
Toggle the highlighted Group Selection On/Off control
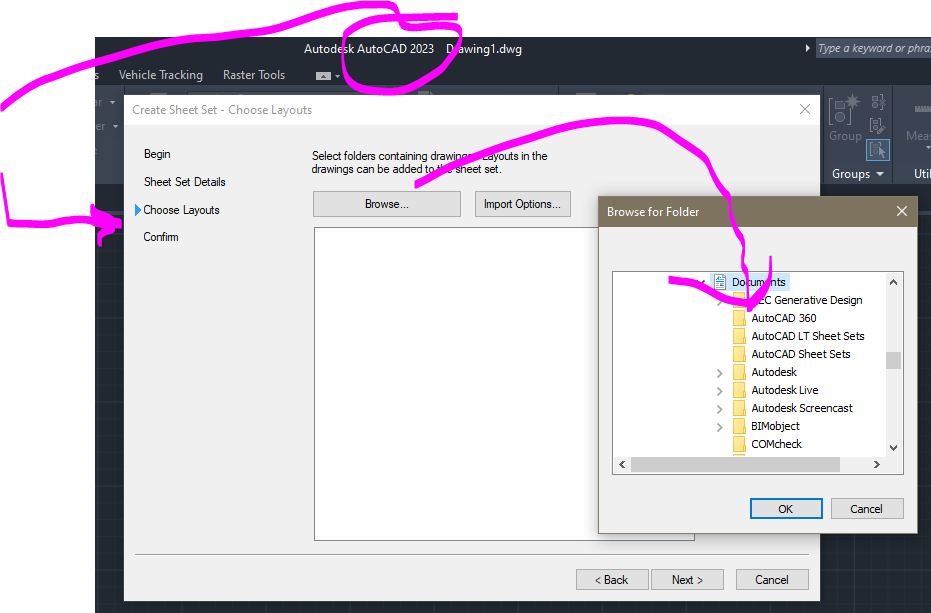coord(878,150)
